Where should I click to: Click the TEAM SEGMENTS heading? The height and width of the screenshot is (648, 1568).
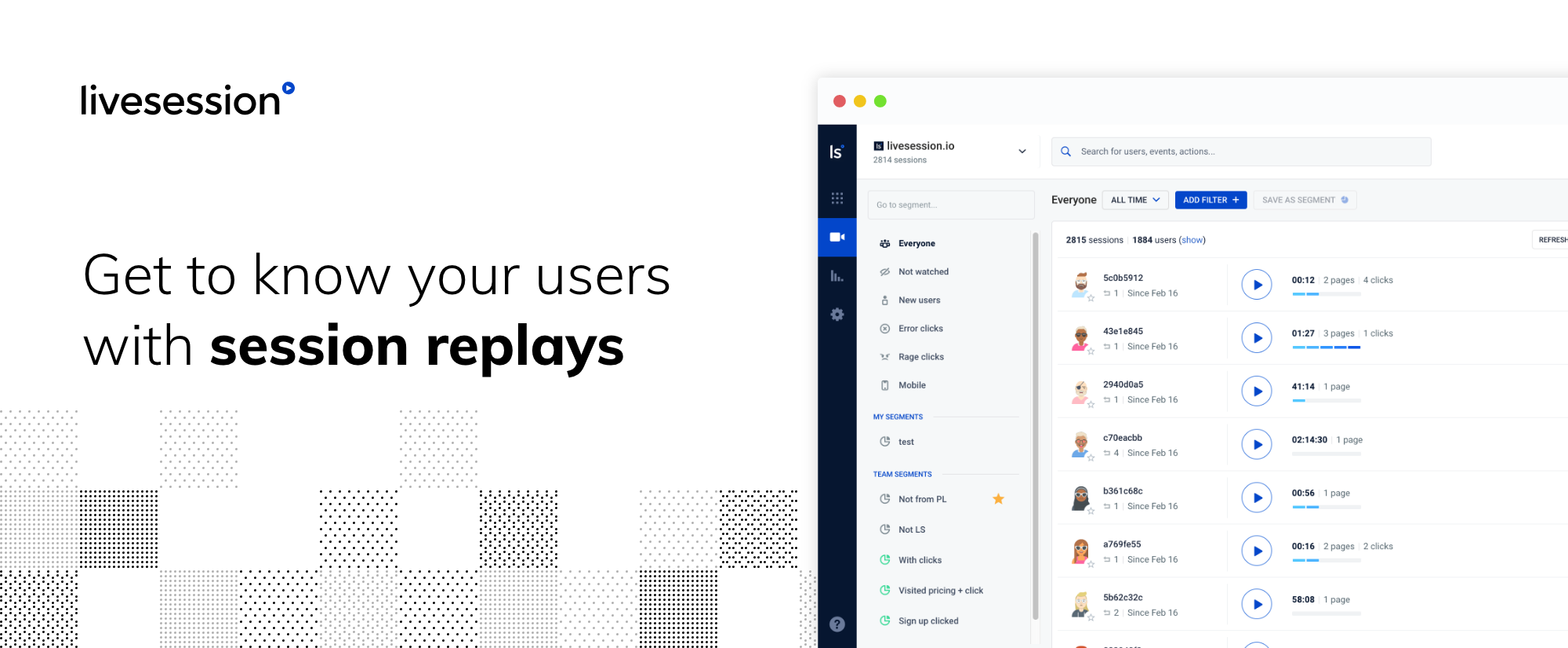click(x=902, y=475)
